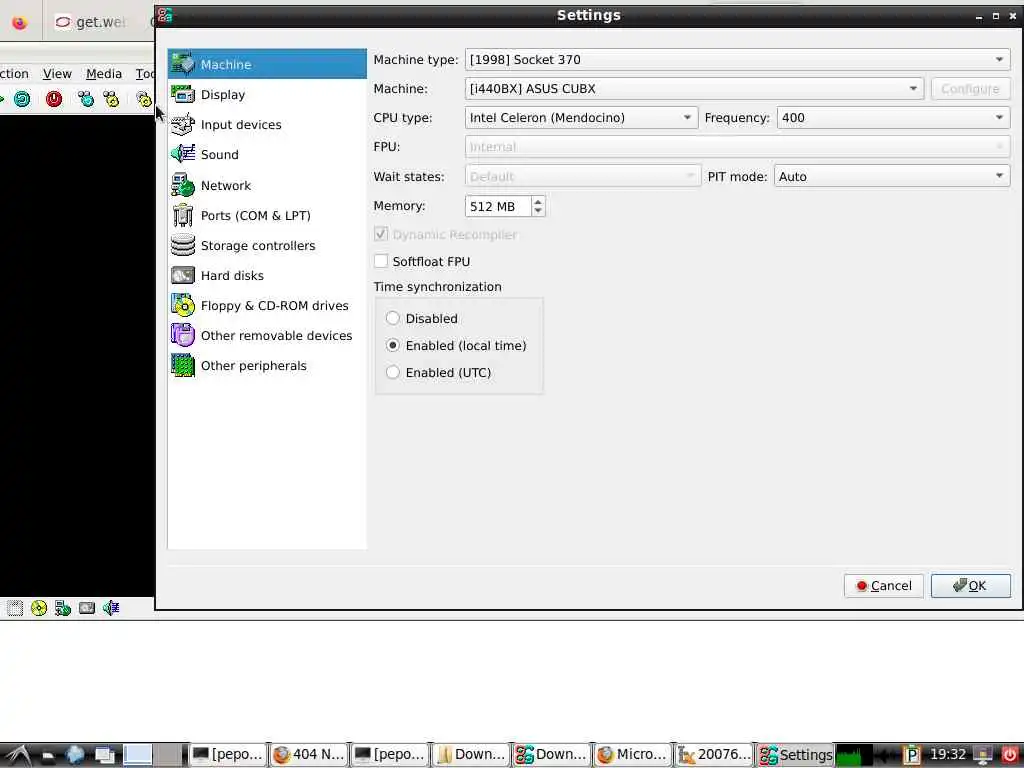Open Other removable devices category
The height and width of the screenshot is (768, 1024).
coord(267,336)
